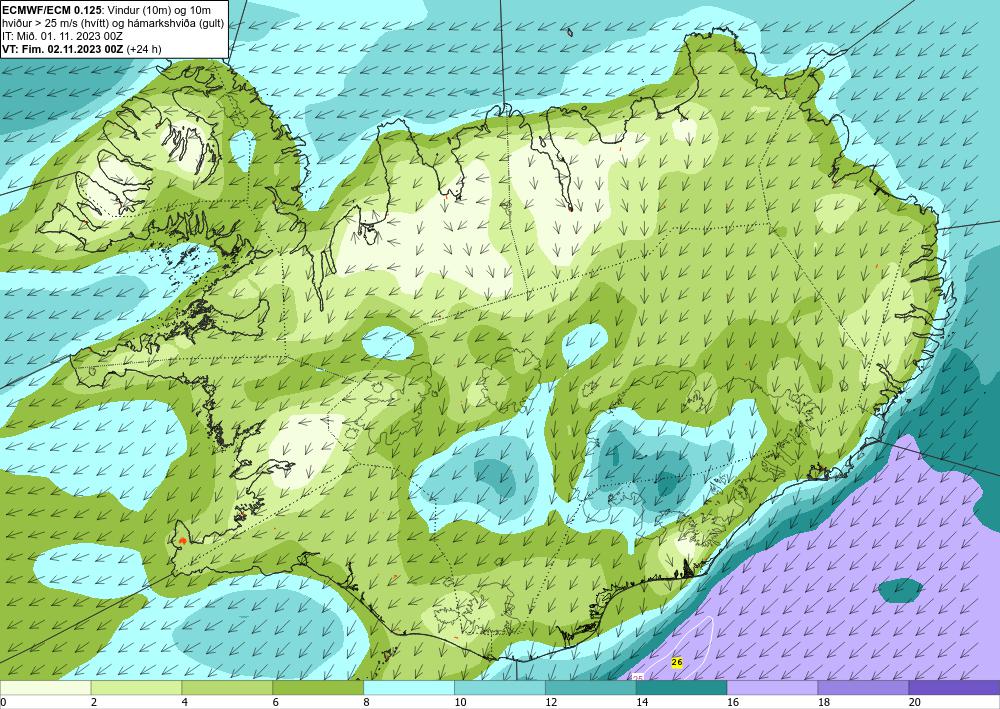Screen dimensions: 1000x709
Task: Select the light cyan 8–10 m/s legend swatch
Action: pos(409,688)
